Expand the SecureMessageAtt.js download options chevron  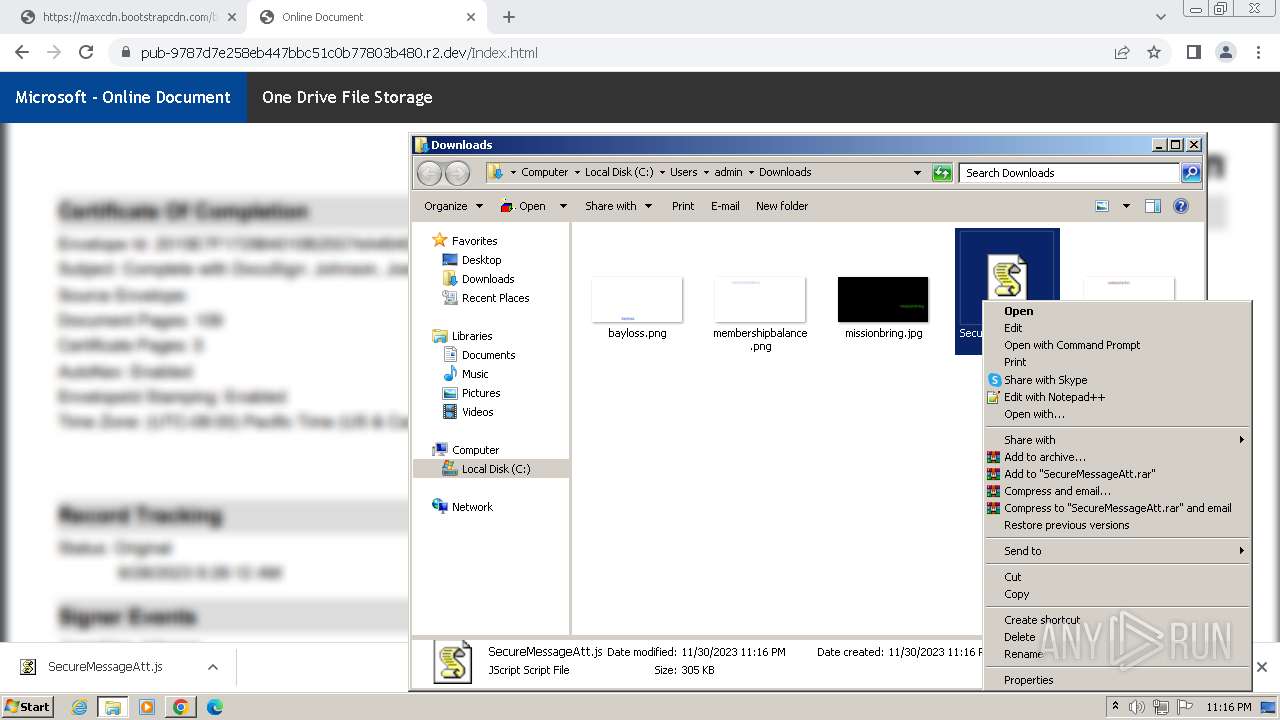point(212,667)
